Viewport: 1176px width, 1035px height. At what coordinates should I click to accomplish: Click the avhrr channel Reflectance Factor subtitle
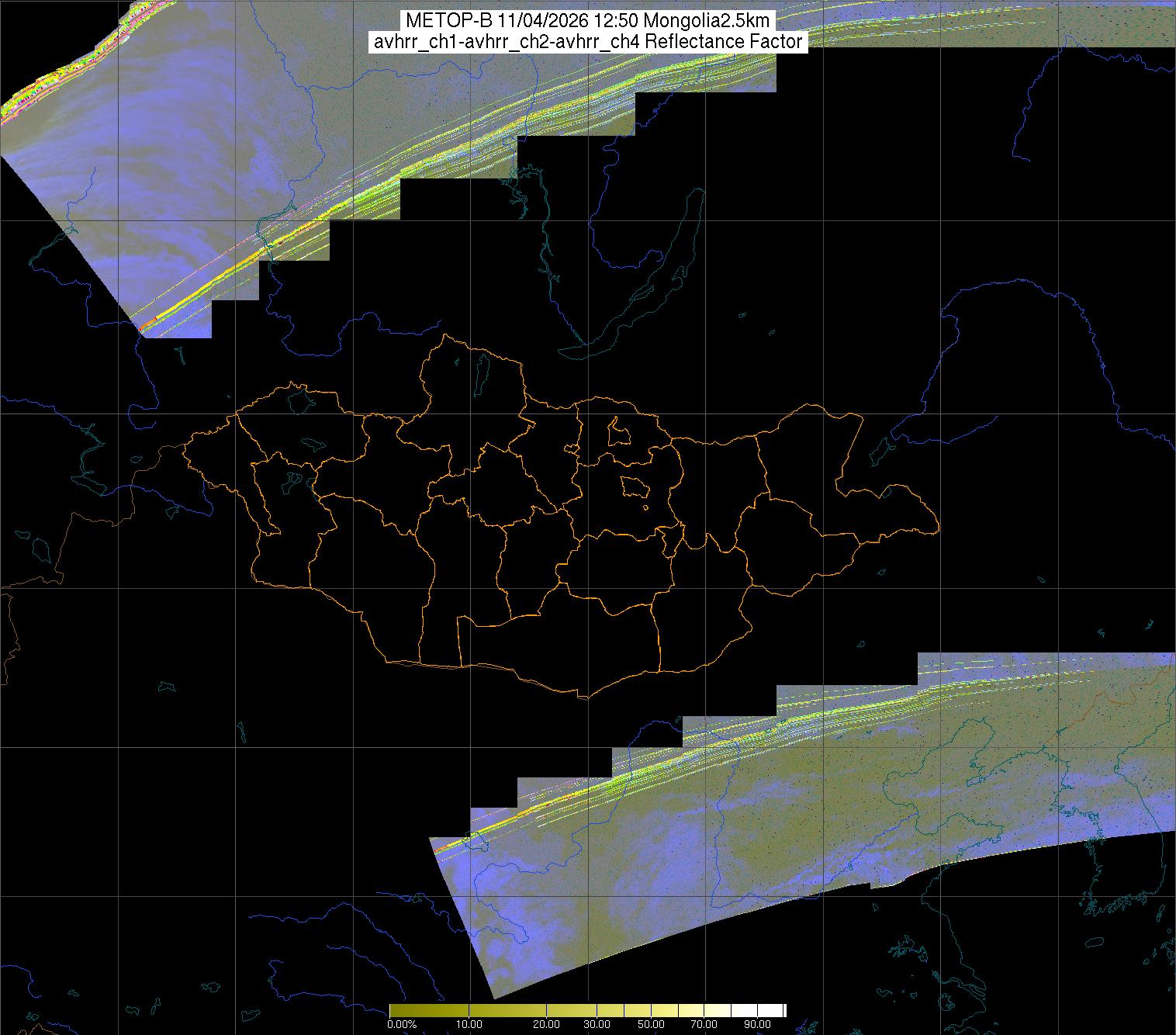(587, 42)
